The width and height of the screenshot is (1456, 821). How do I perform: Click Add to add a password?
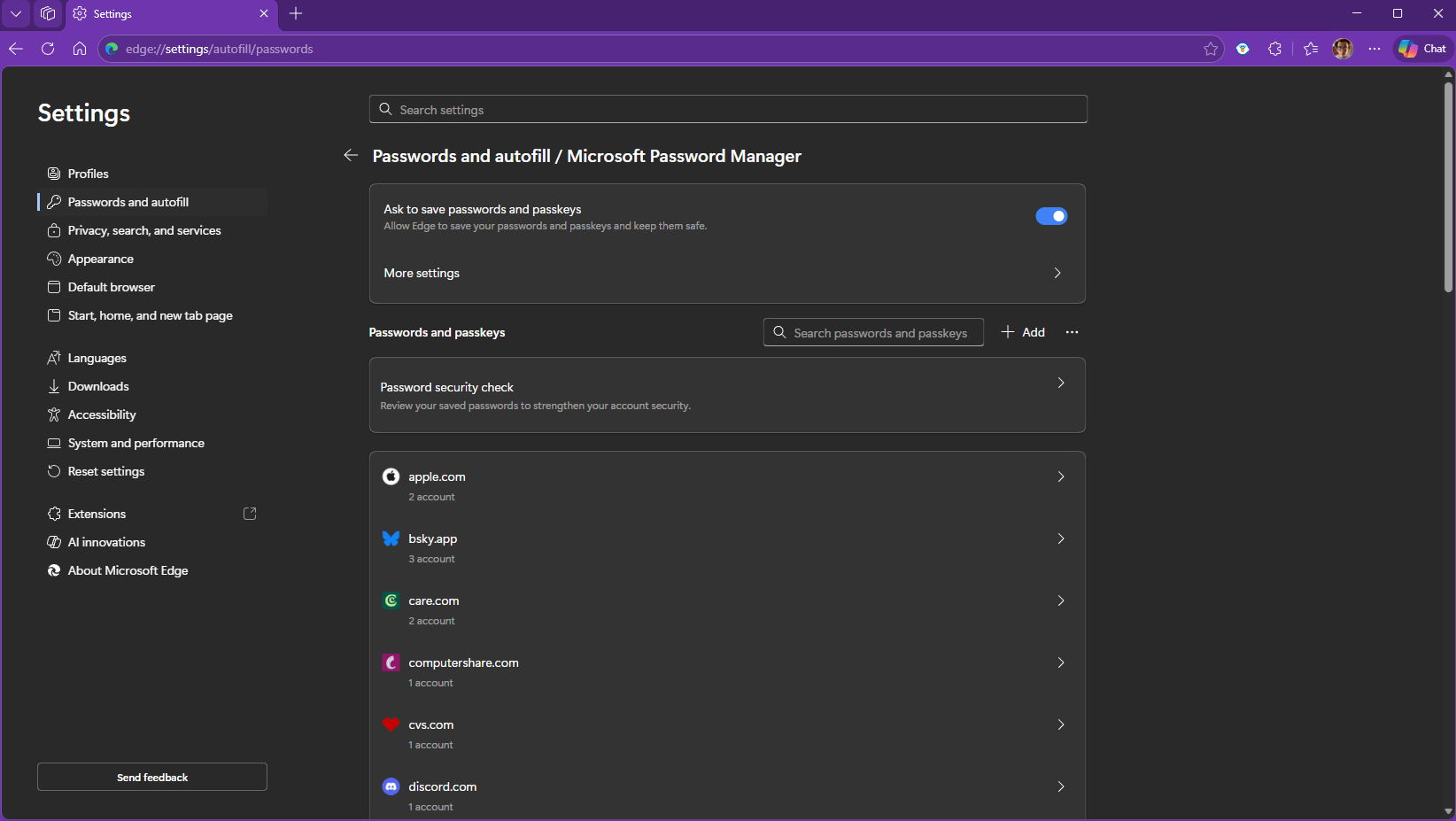pyautogui.click(x=1023, y=332)
